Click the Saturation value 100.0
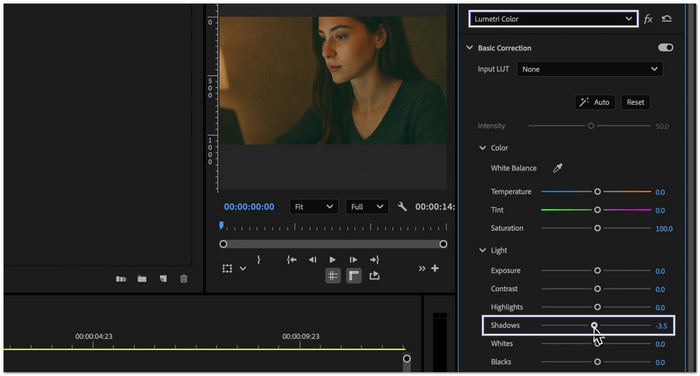The height and width of the screenshot is (376, 700). pos(664,229)
